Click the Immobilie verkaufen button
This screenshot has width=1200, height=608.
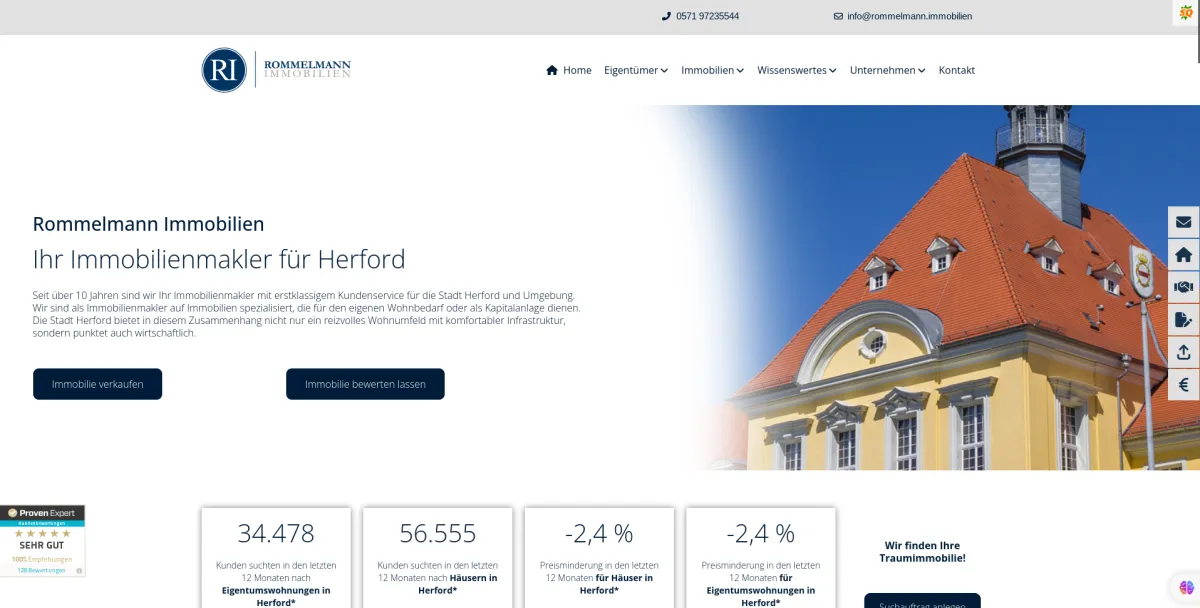tap(97, 384)
